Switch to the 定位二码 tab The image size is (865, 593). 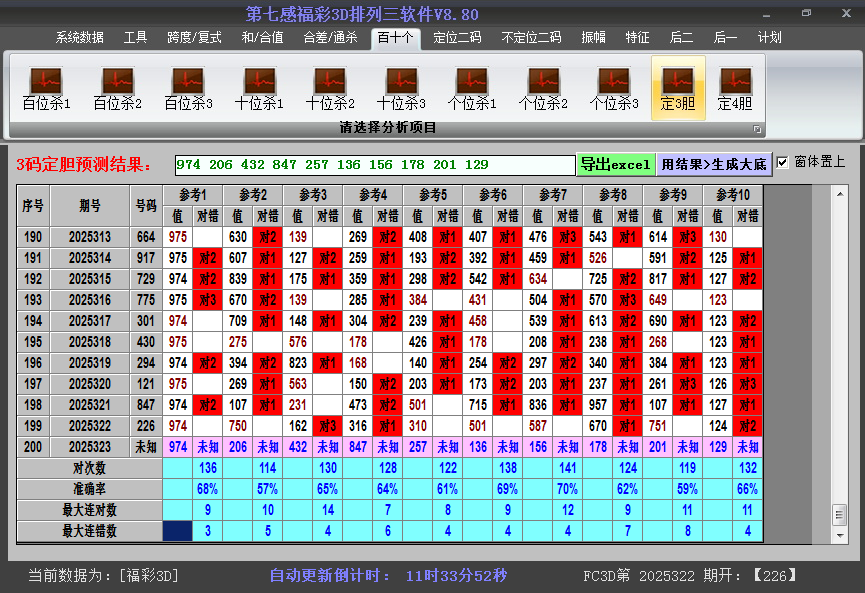click(457, 38)
